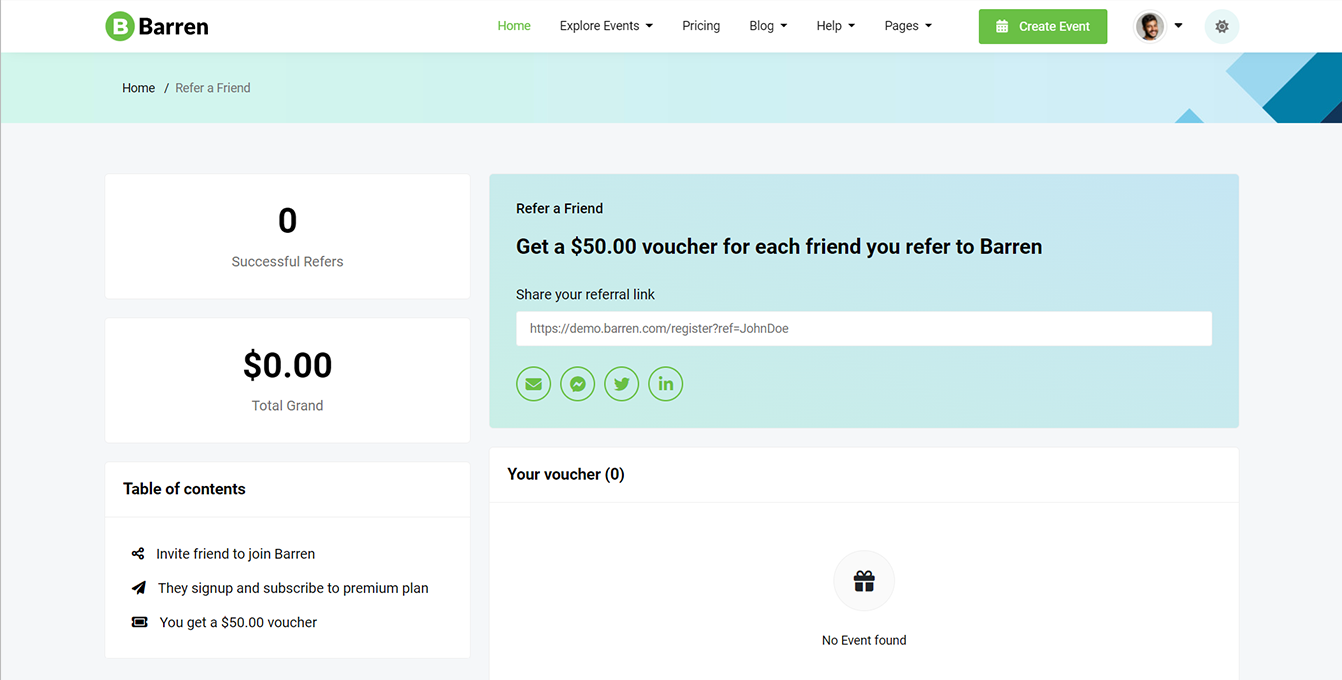Click the Create Event button

1043,27
